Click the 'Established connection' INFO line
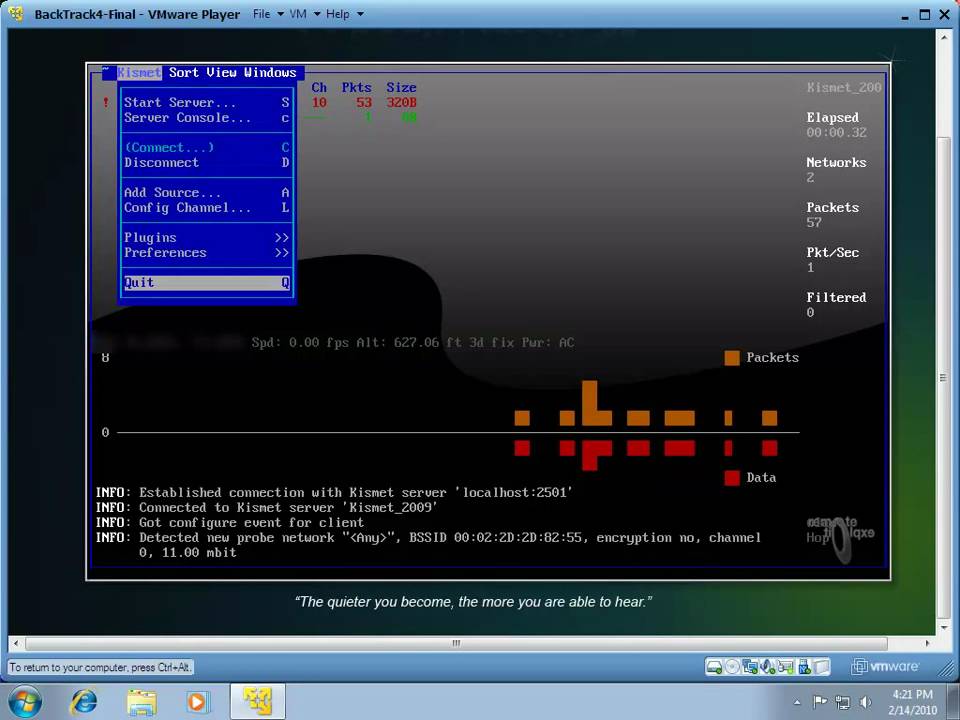Viewport: 960px width, 720px height. pyautogui.click(x=334, y=493)
